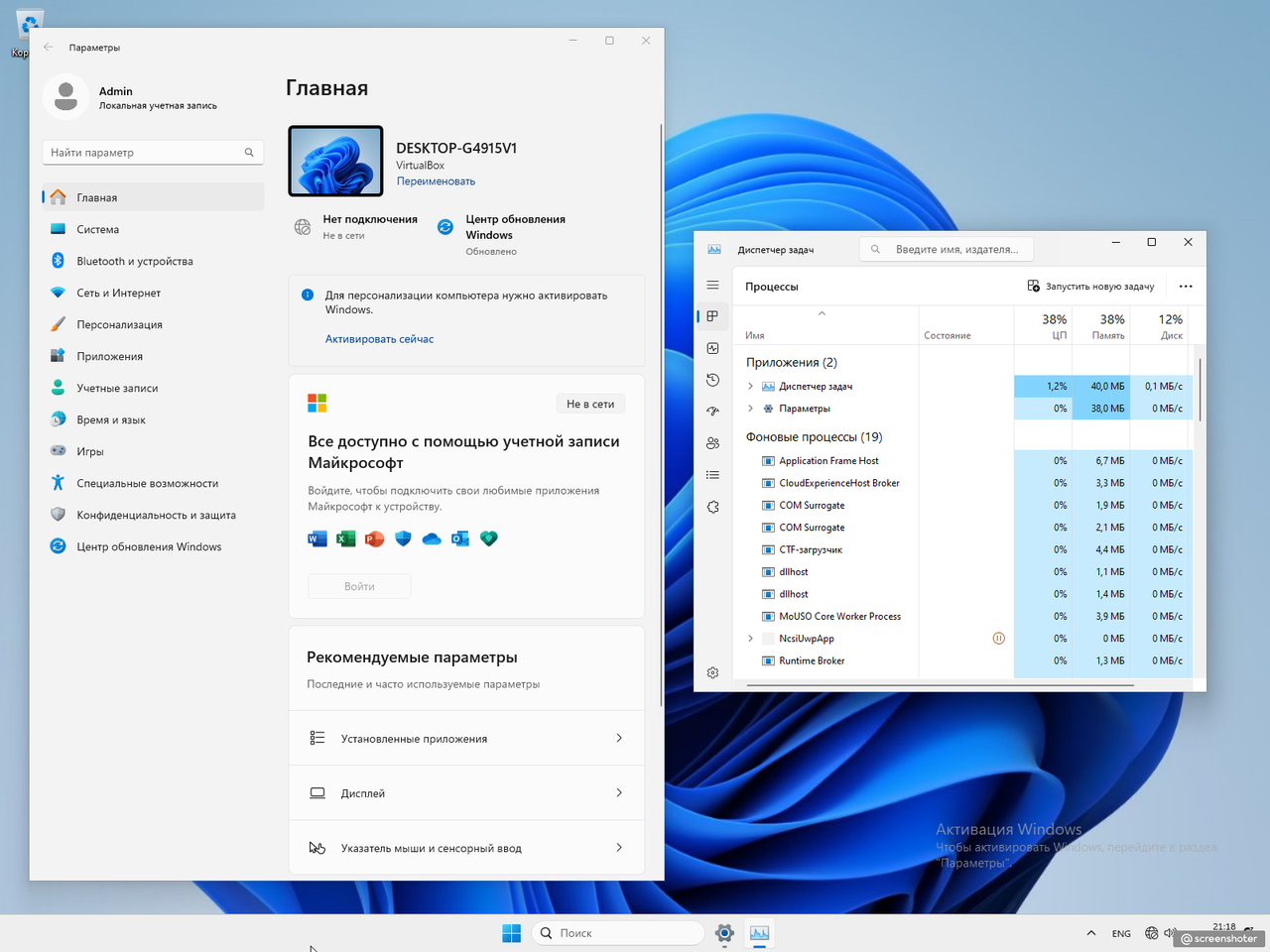The height and width of the screenshot is (952, 1270).
Task: Click the search magnifier in Найти параметр field
Action: (249, 152)
